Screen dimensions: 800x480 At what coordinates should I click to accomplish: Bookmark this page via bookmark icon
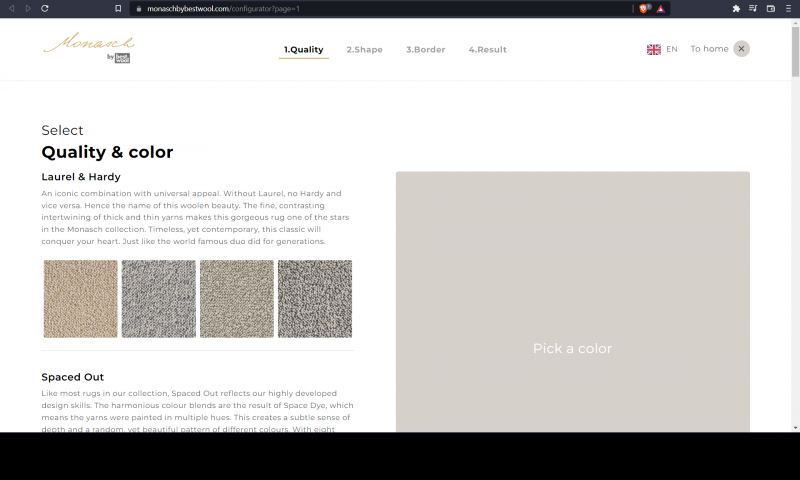[x=118, y=8]
